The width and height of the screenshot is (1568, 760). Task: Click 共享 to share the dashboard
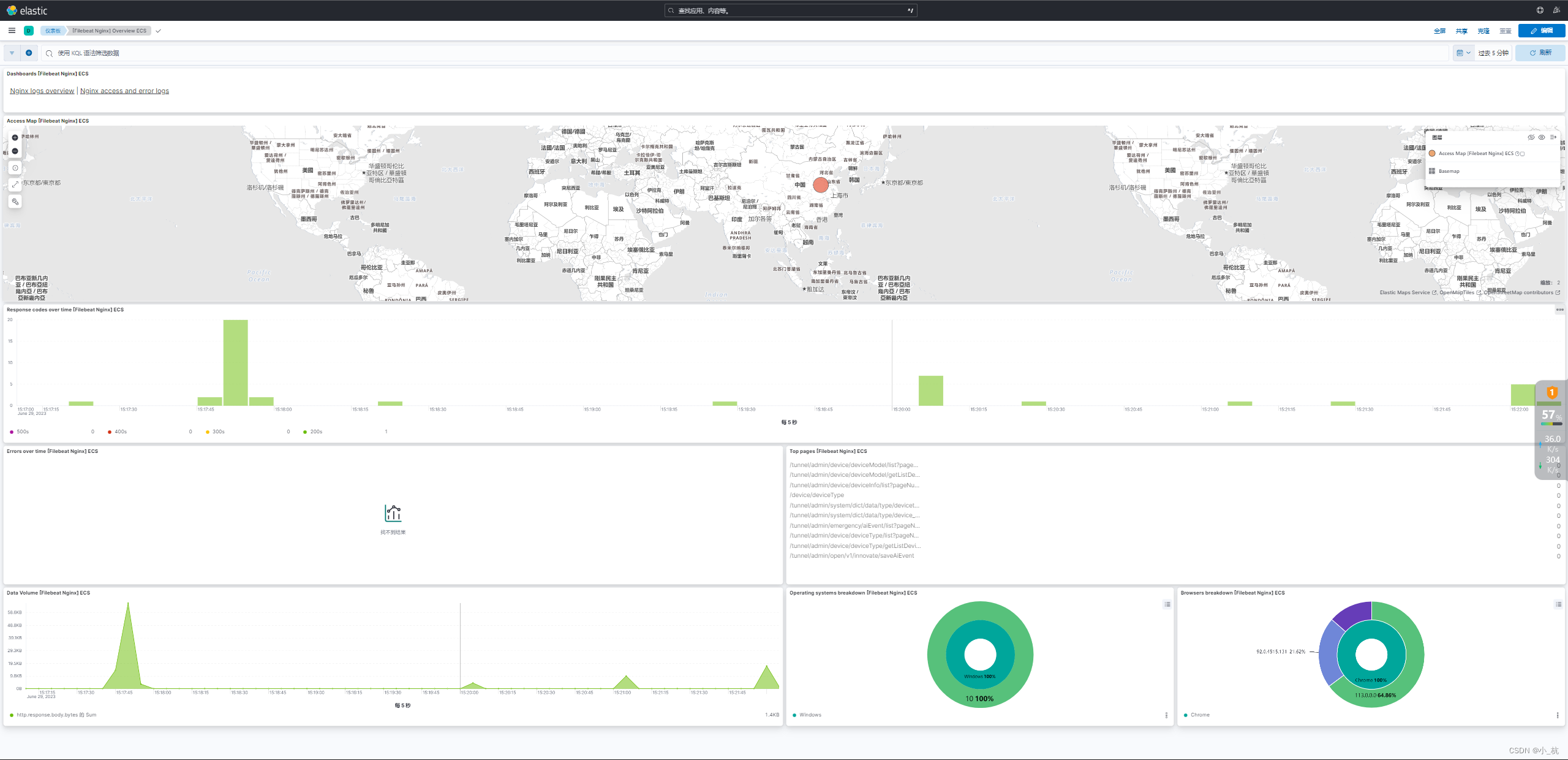coord(1461,31)
